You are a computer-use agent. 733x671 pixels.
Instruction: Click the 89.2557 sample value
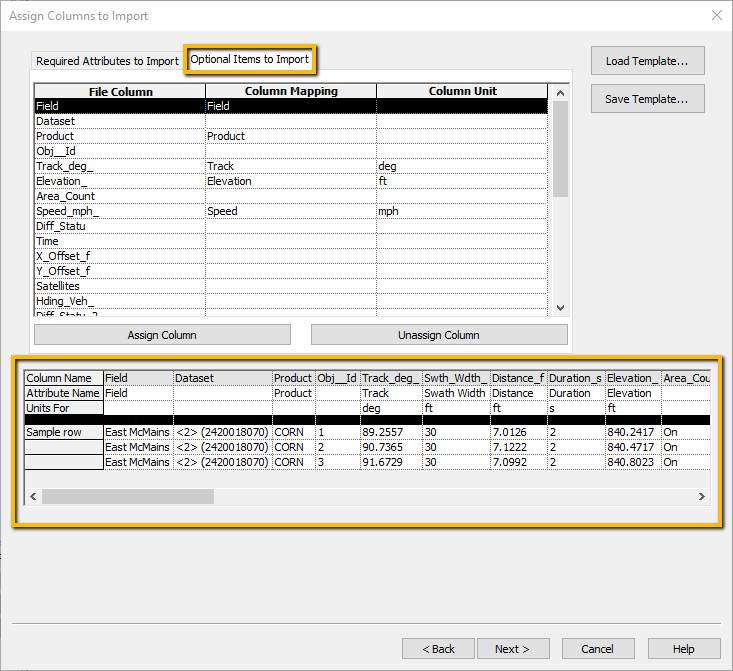(391, 432)
